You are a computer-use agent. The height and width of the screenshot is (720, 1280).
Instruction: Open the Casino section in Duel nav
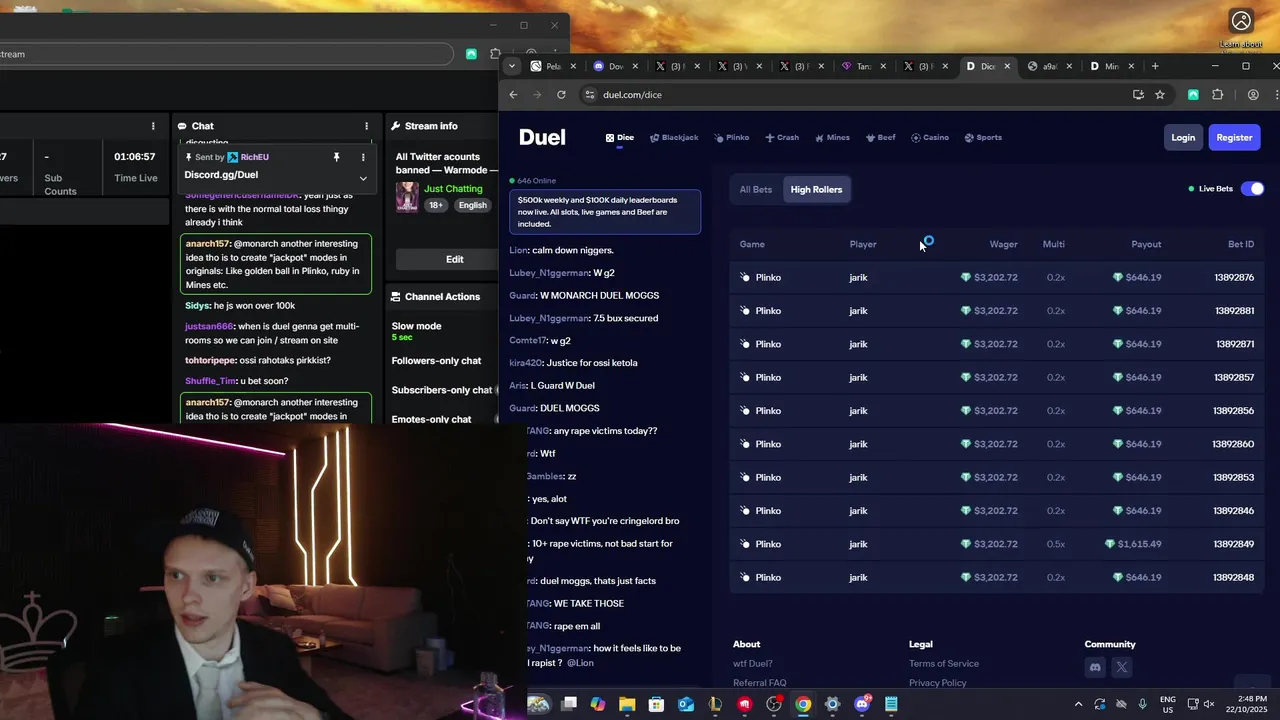click(930, 138)
